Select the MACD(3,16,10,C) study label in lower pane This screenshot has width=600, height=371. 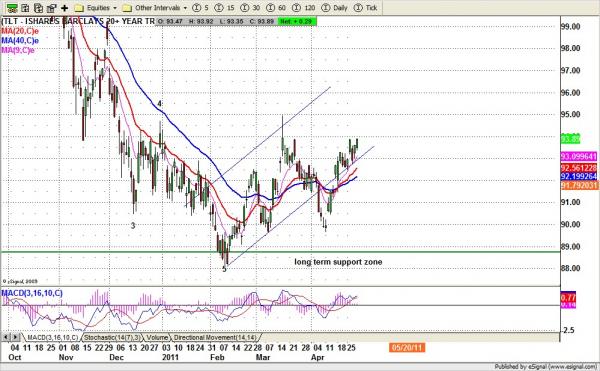click(32, 293)
